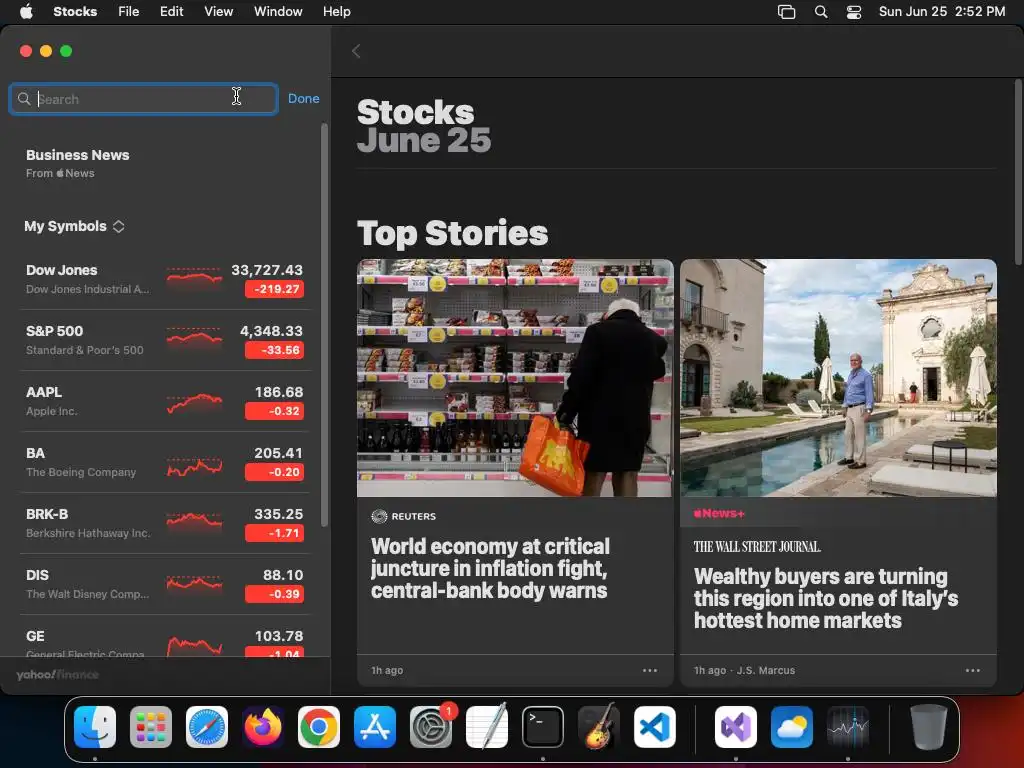Select DIS Walt Disney symbol name
This screenshot has height=768, width=1024.
[x=37, y=575]
